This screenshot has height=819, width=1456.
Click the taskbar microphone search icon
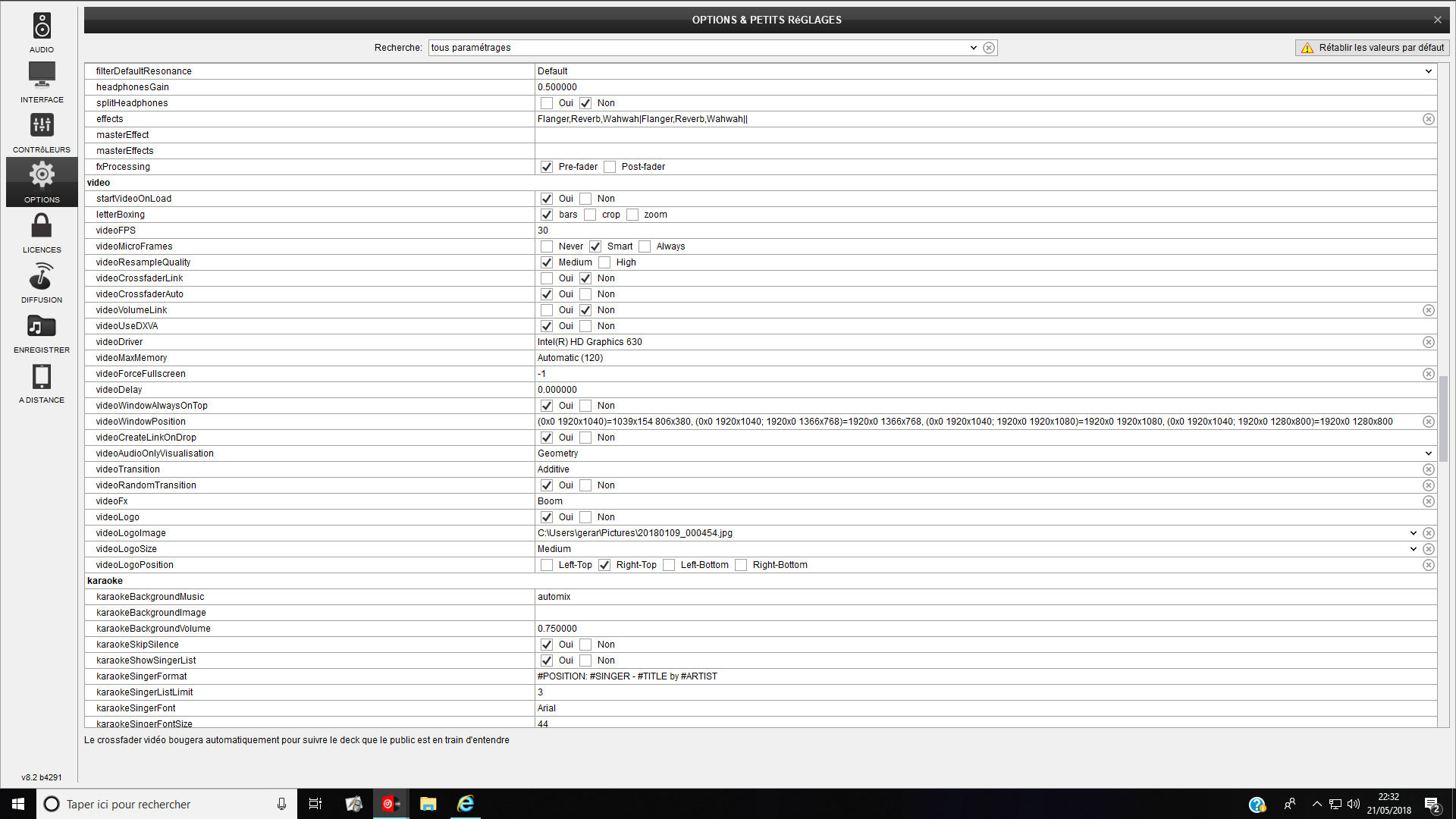point(281,804)
